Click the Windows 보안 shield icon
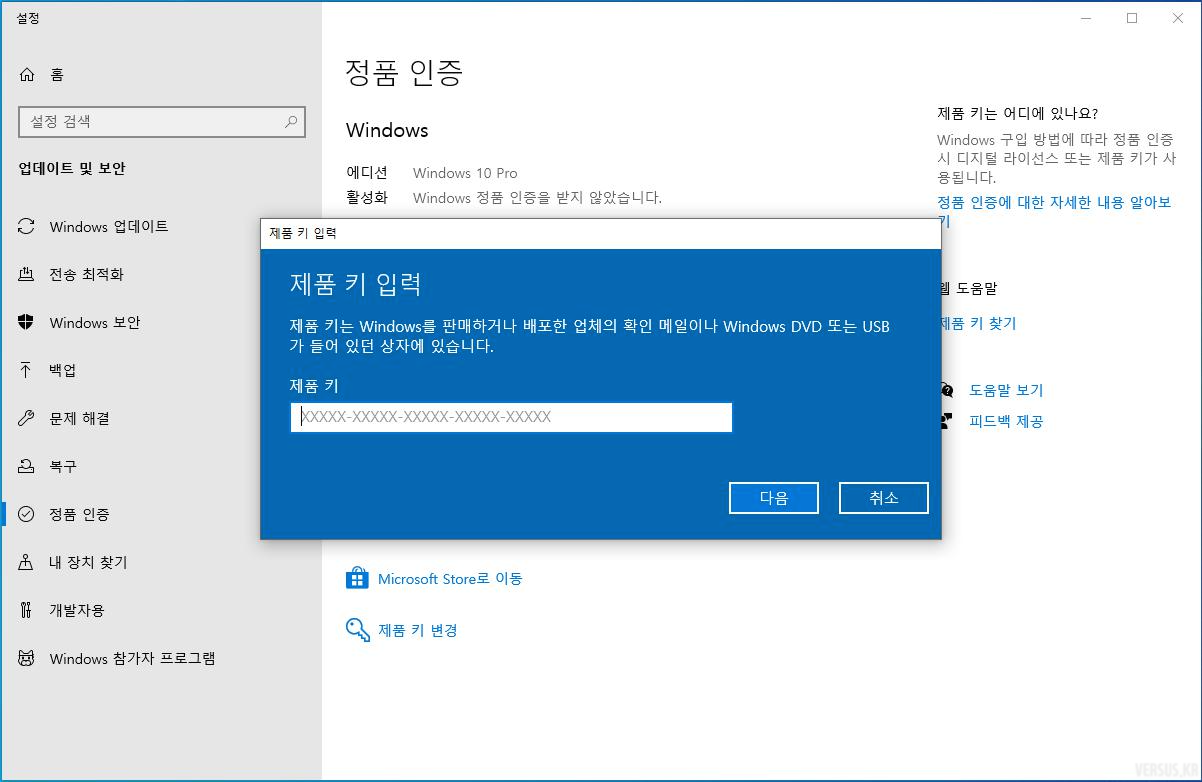The image size is (1202, 782). [27, 323]
